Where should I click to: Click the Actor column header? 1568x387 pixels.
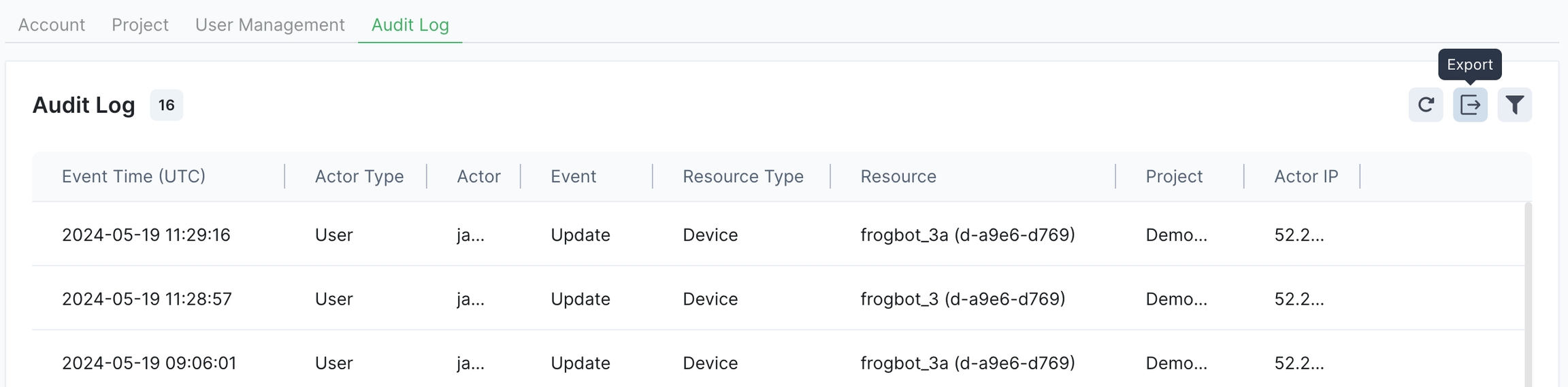[478, 176]
